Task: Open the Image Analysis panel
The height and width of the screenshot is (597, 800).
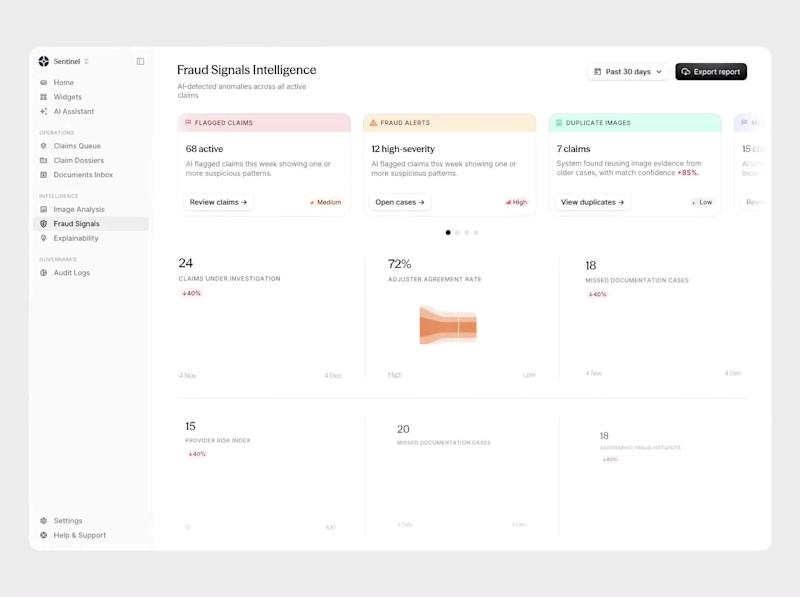Action: pyautogui.click(x=79, y=209)
